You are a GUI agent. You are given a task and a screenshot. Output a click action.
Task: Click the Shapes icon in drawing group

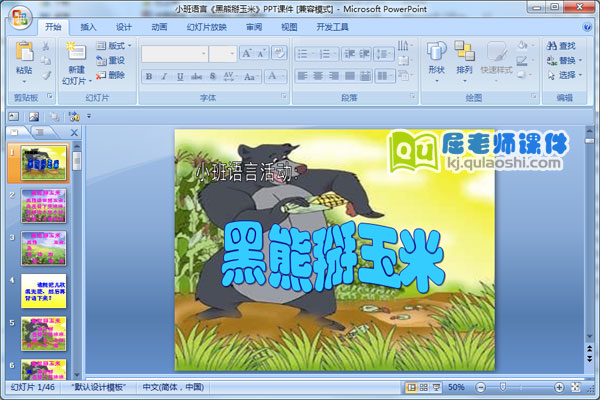click(436, 51)
